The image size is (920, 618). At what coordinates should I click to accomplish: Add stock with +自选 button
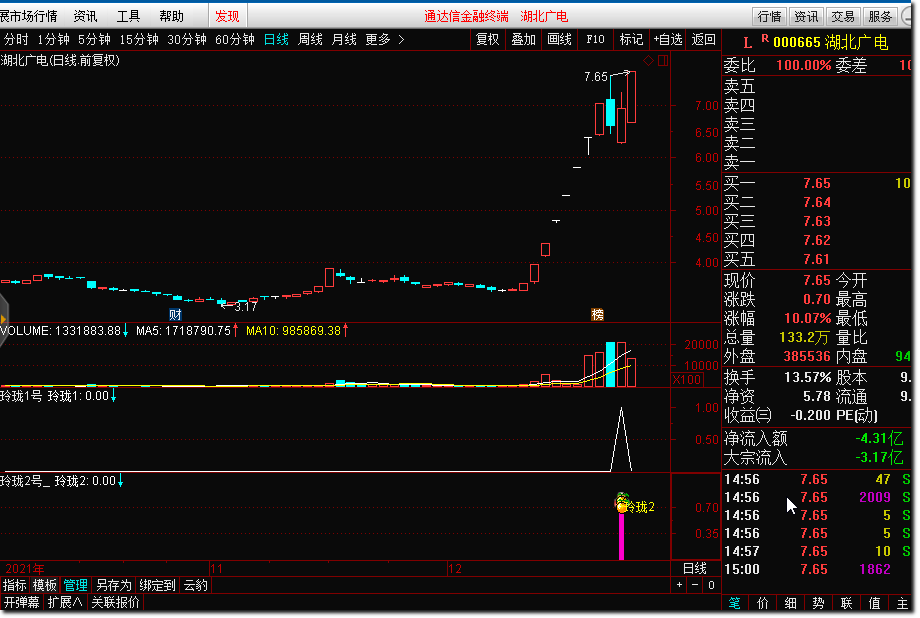pyautogui.click(x=668, y=39)
